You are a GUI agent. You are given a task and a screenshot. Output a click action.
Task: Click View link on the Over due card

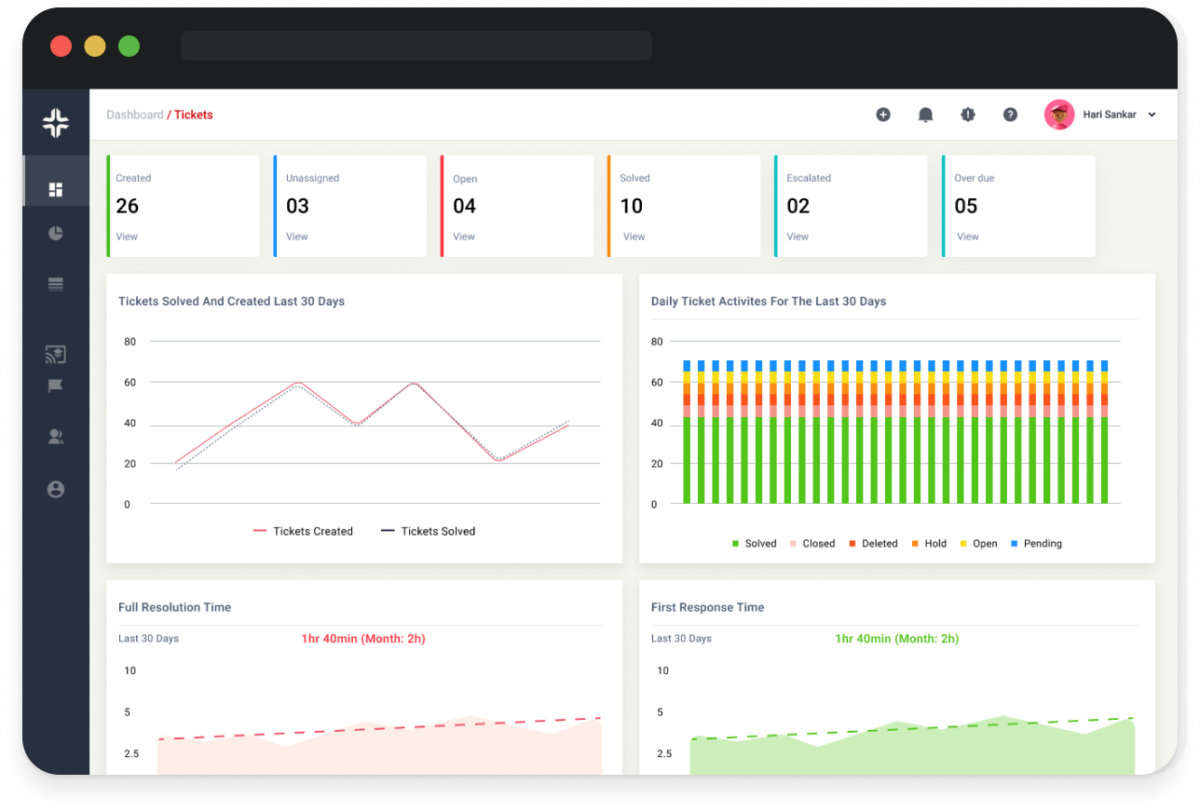[x=967, y=237]
